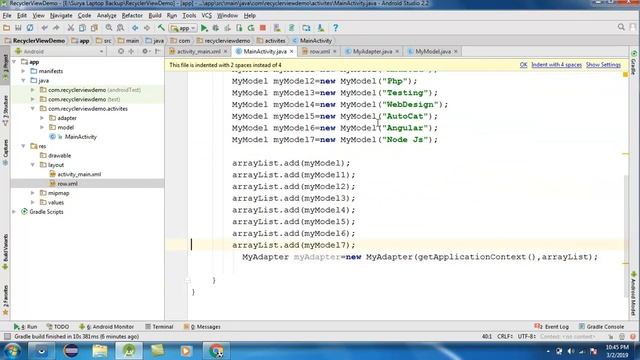Click the Help question mark icon

click(x=336, y=28)
